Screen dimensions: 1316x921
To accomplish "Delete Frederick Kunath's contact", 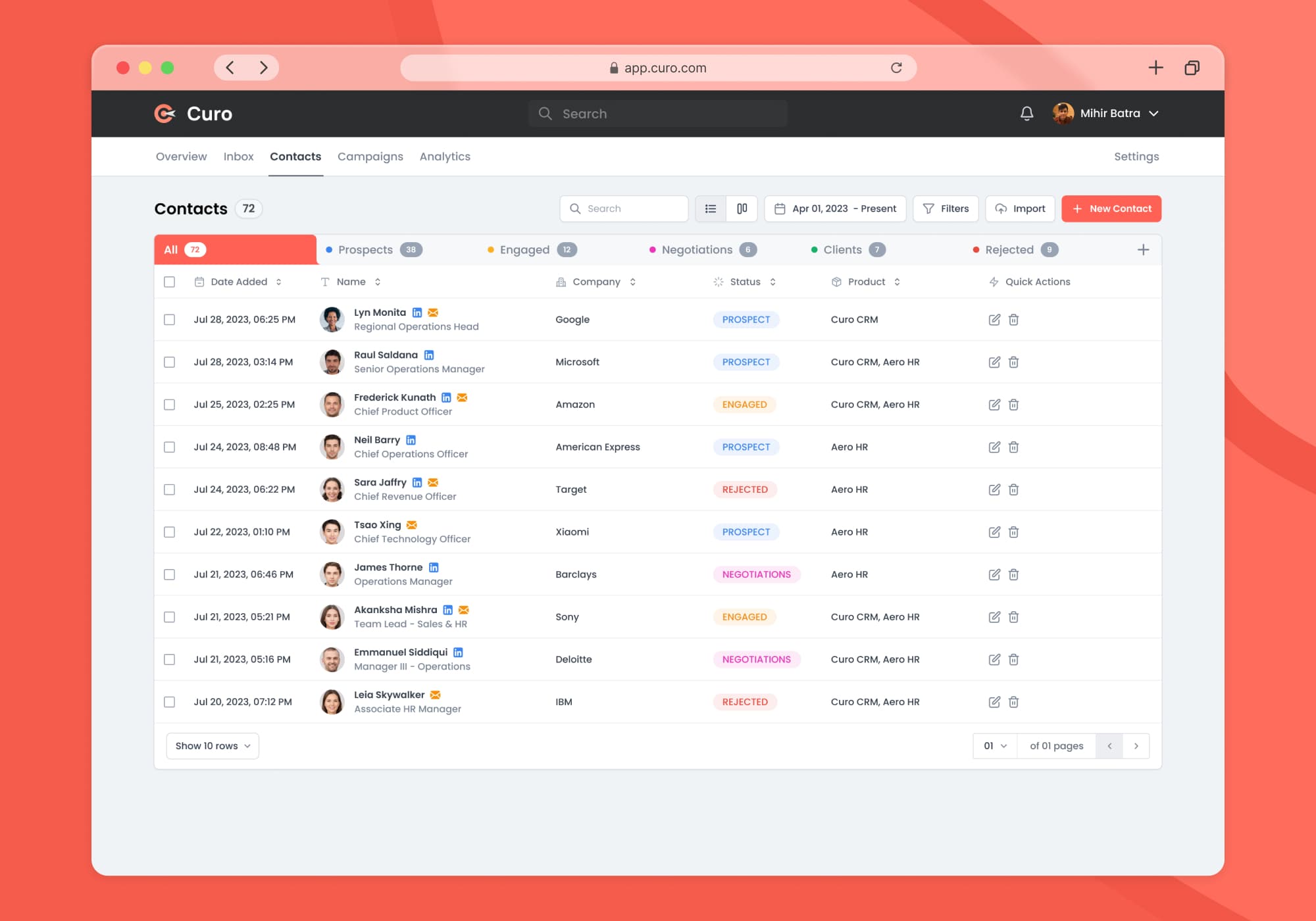I will point(1013,405).
